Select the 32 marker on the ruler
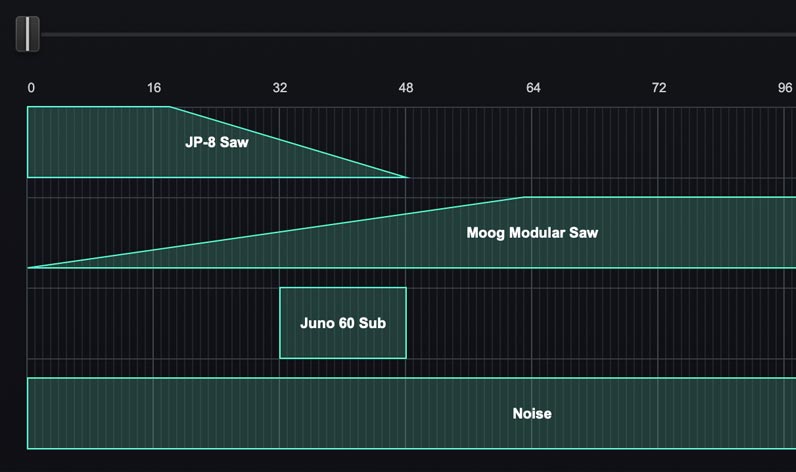 280,88
